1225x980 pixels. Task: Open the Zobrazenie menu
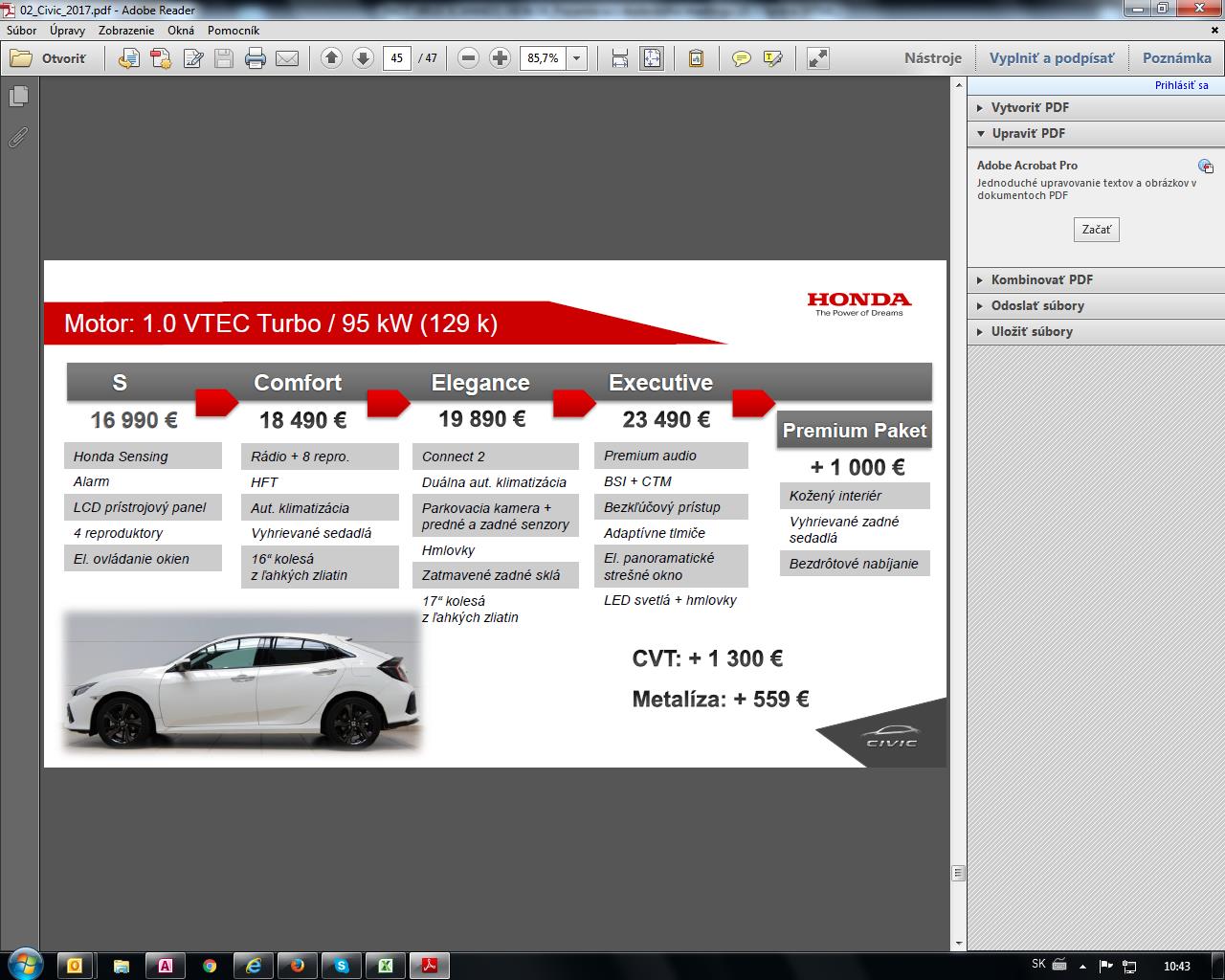125,30
